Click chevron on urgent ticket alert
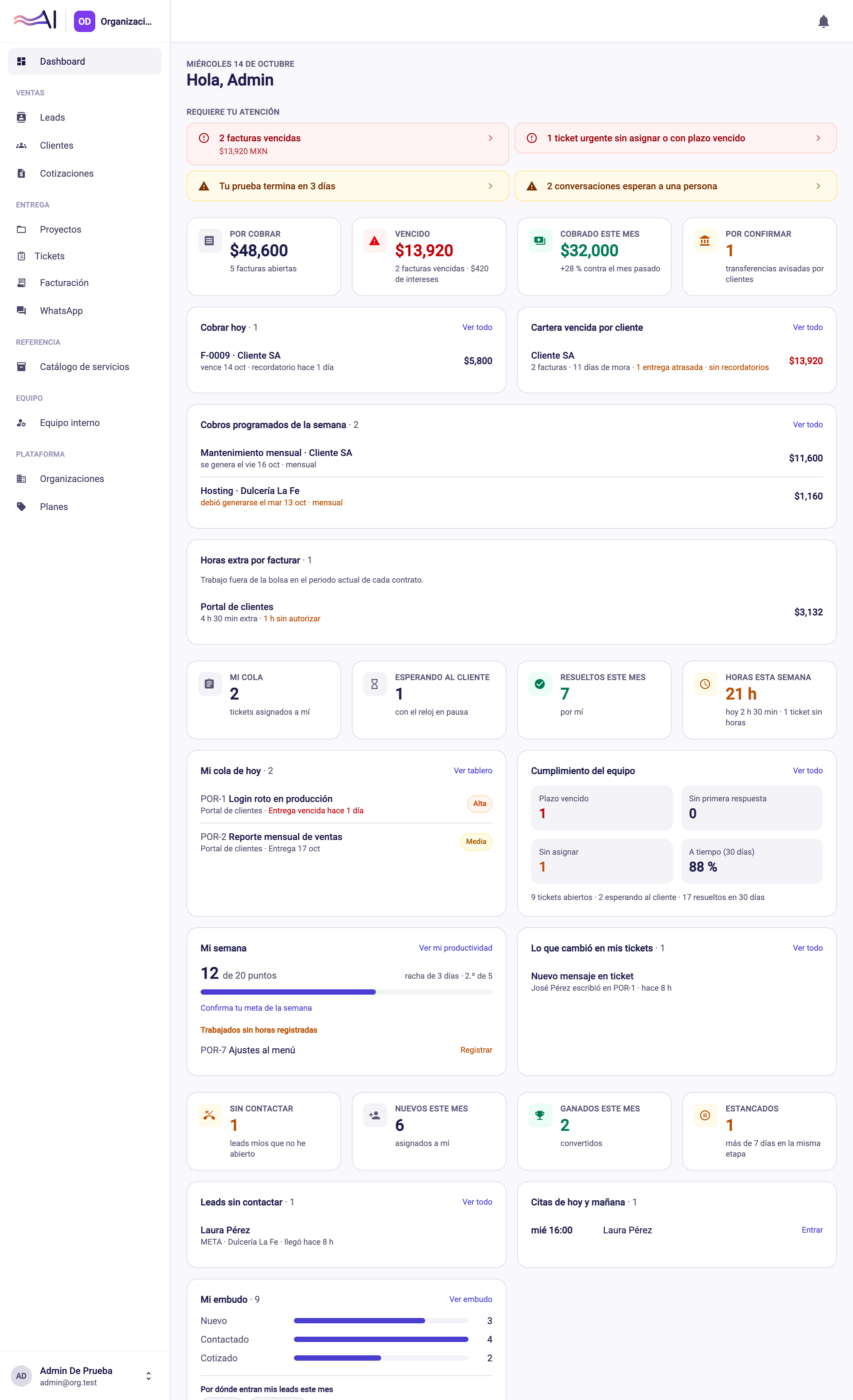This screenshot has width=853, height=1400. pos(818,138)
